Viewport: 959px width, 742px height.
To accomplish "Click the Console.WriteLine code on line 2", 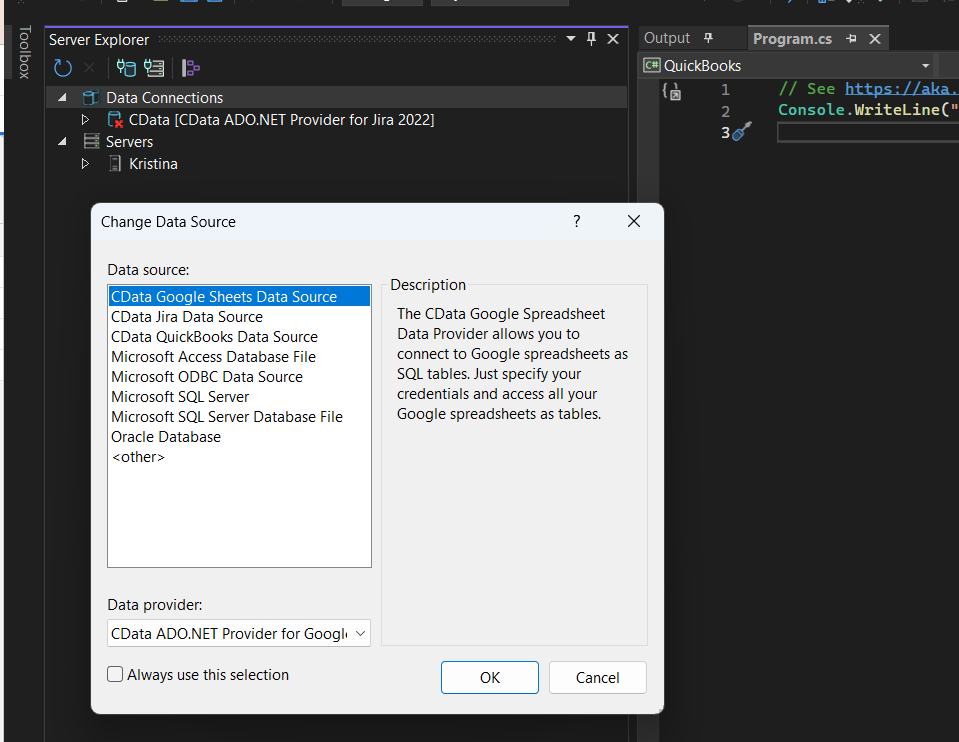I will tap(868, 110).
